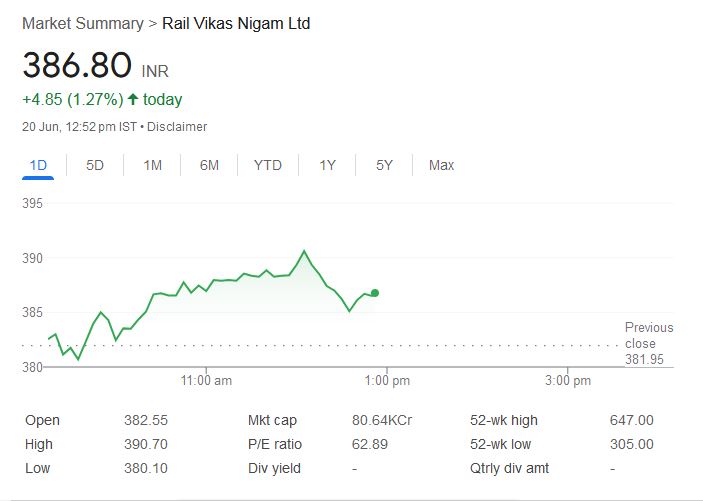Viewport: 703px width, 501px height.
Task: Click the Previous close 381.95 label
Action: click(648, 343)
